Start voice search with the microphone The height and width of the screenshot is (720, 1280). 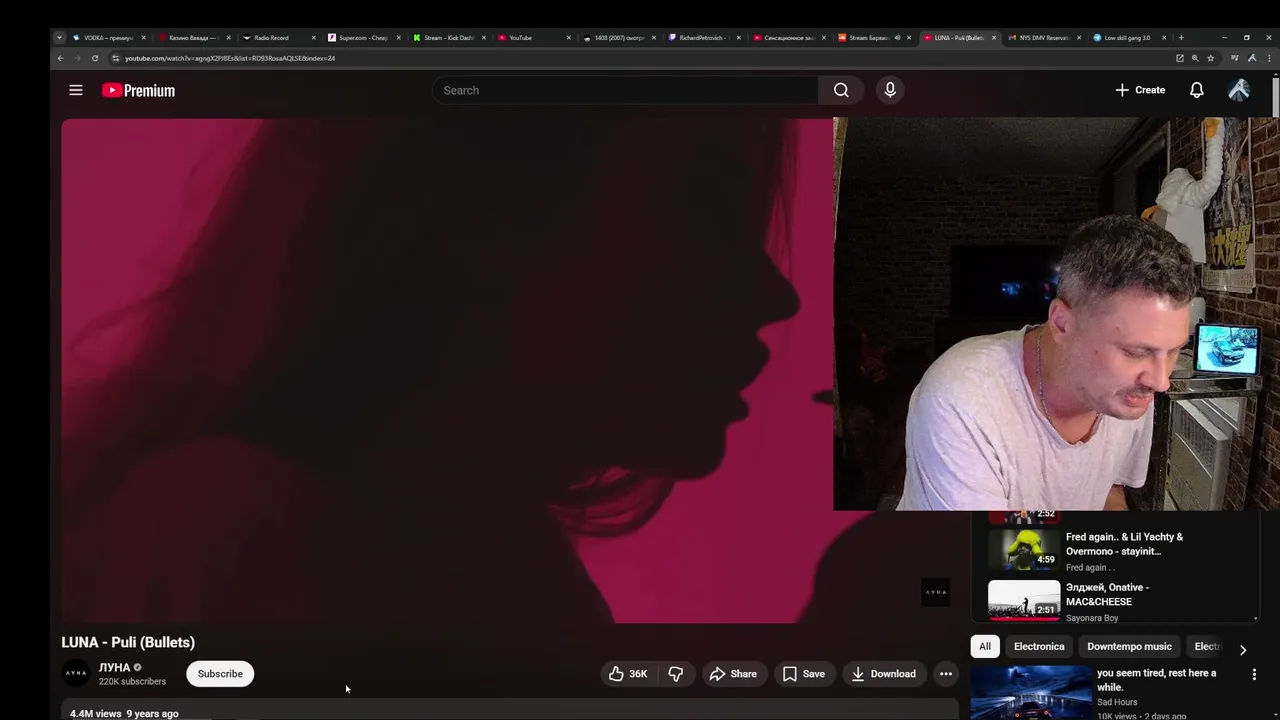point(890,90)
